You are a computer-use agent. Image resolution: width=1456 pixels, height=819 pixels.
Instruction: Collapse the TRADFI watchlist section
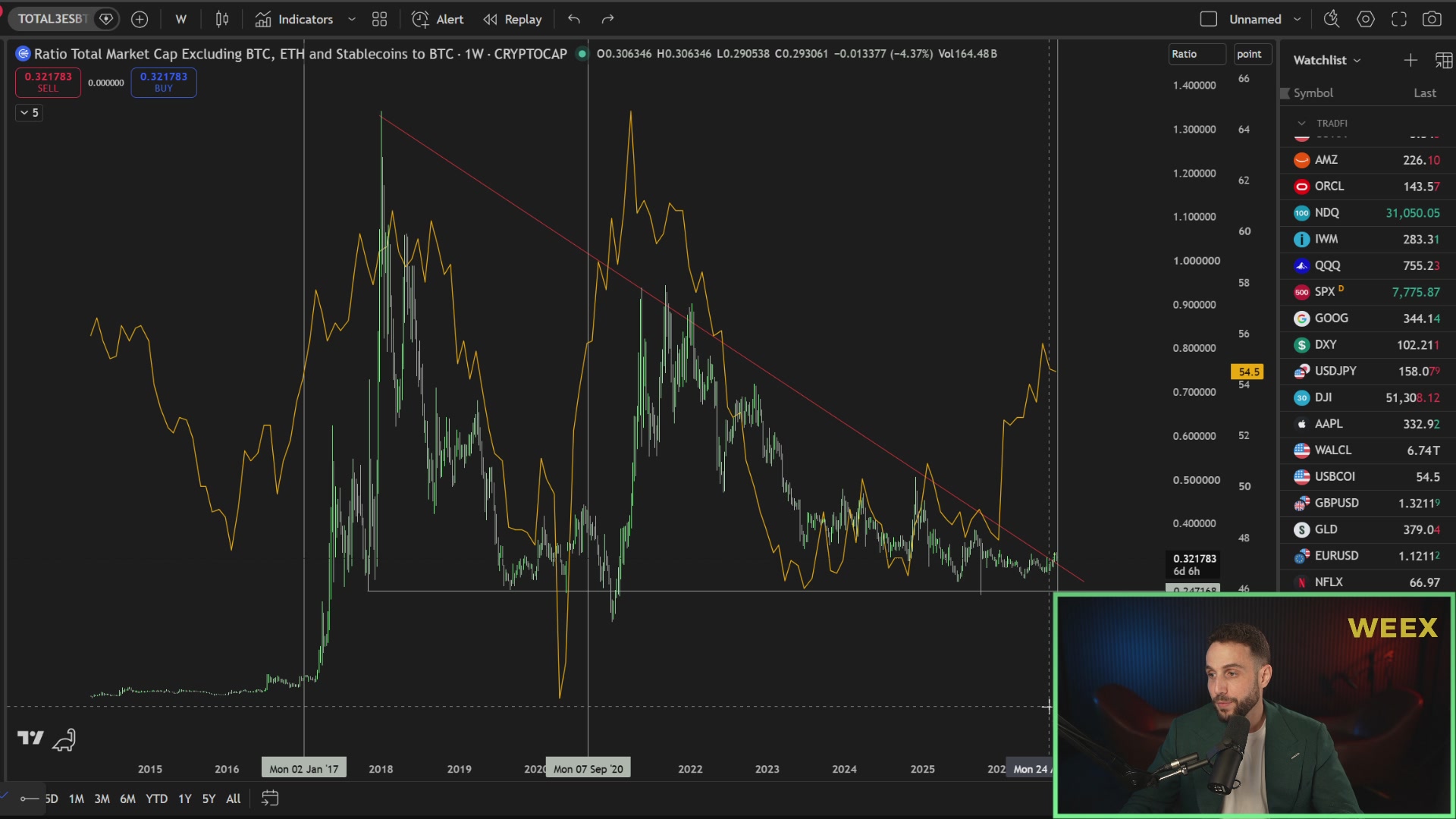coord(1302,123)
